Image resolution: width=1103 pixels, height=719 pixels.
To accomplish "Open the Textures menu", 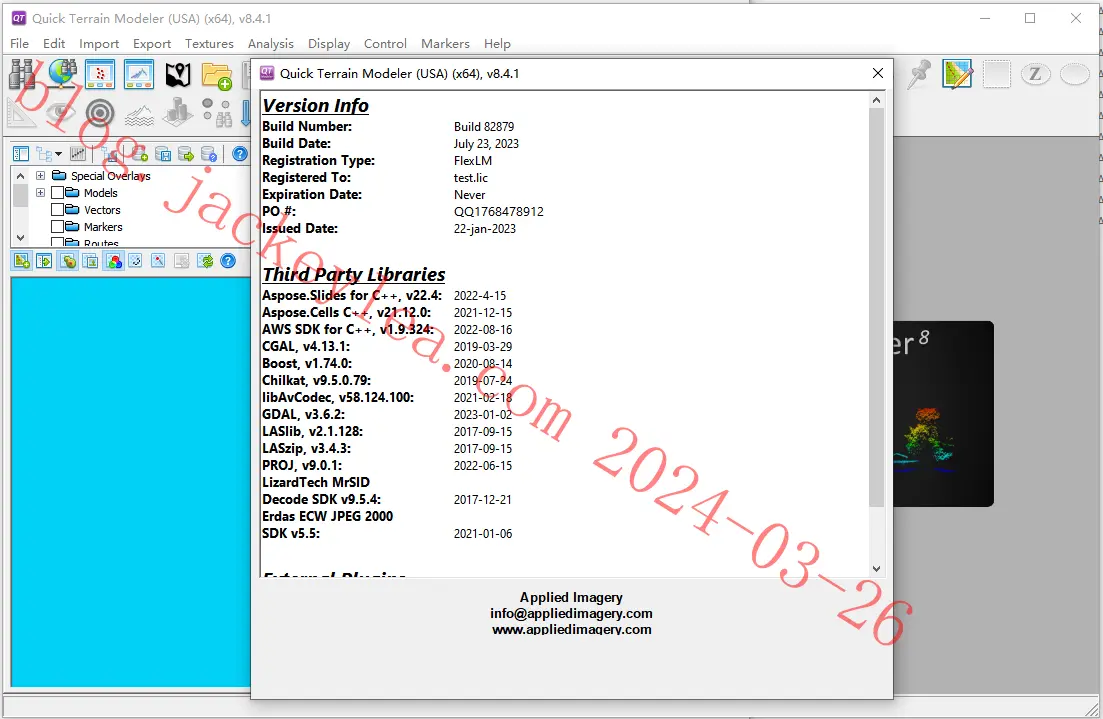I will pos(209,44).
